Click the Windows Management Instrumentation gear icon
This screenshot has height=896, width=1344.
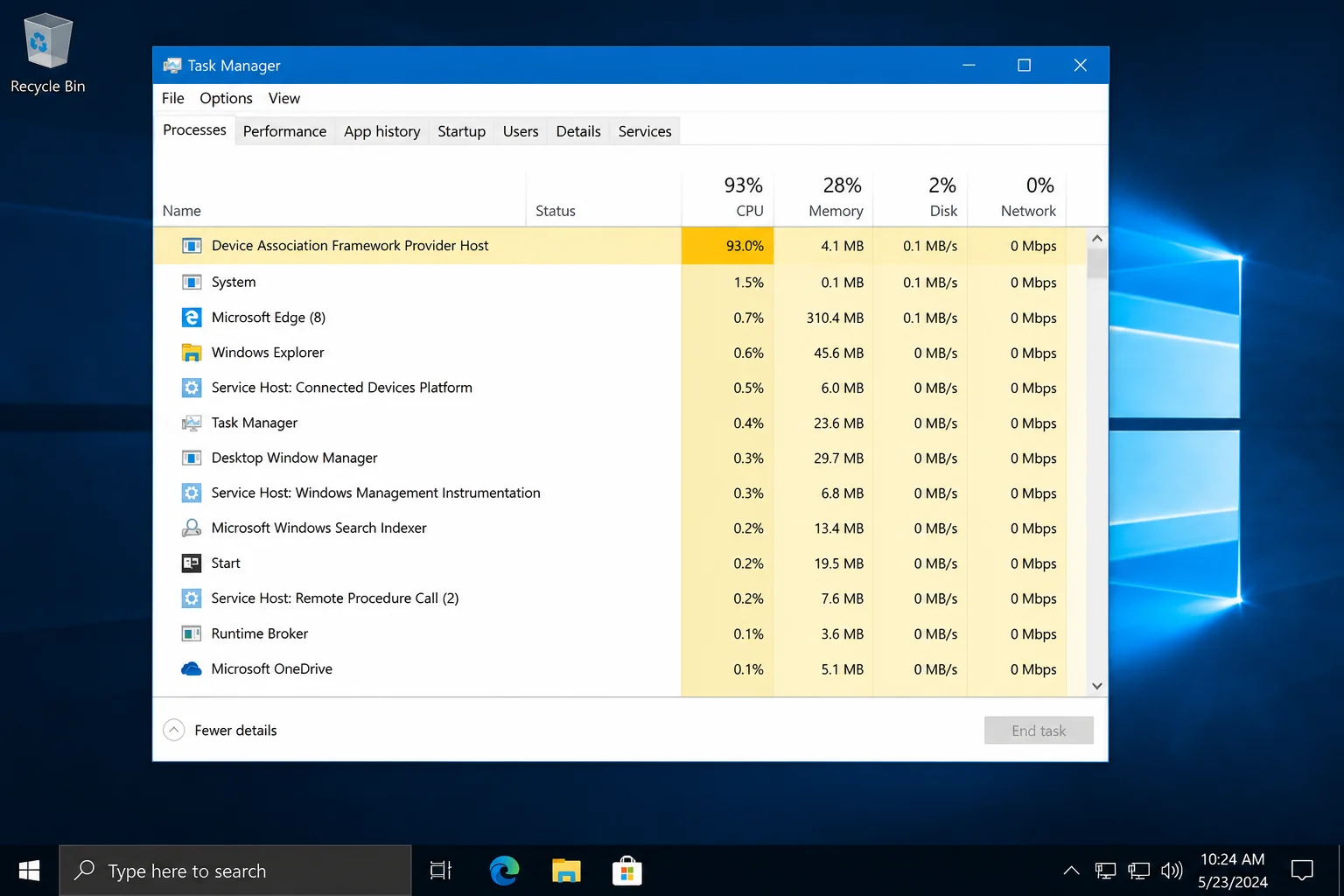click(192, 493)
